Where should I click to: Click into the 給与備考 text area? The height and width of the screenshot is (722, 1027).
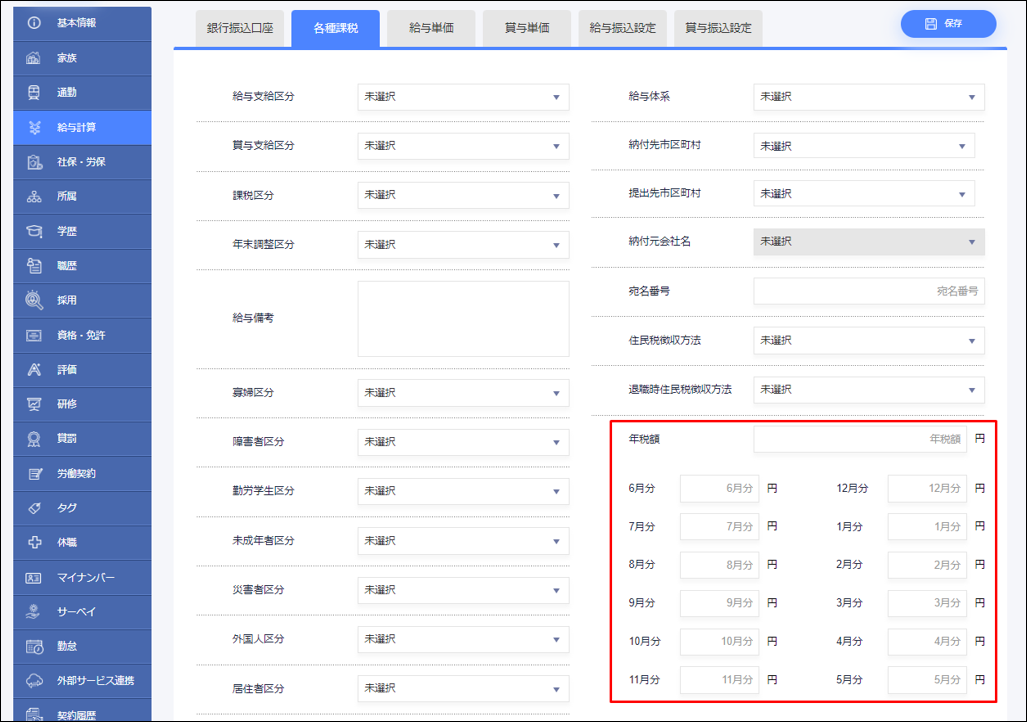click(462, 318)
